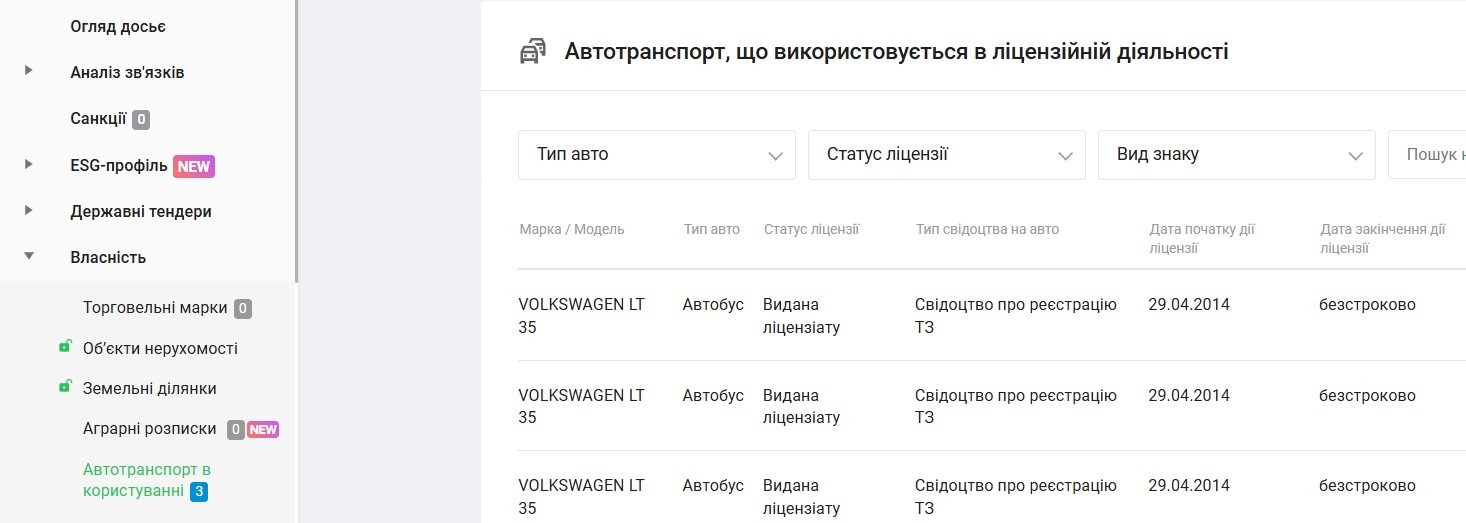1466x523 pixels.
Task: Click the green unlock icon next to Об'єкти нерухомості
Action: [65, 347]
